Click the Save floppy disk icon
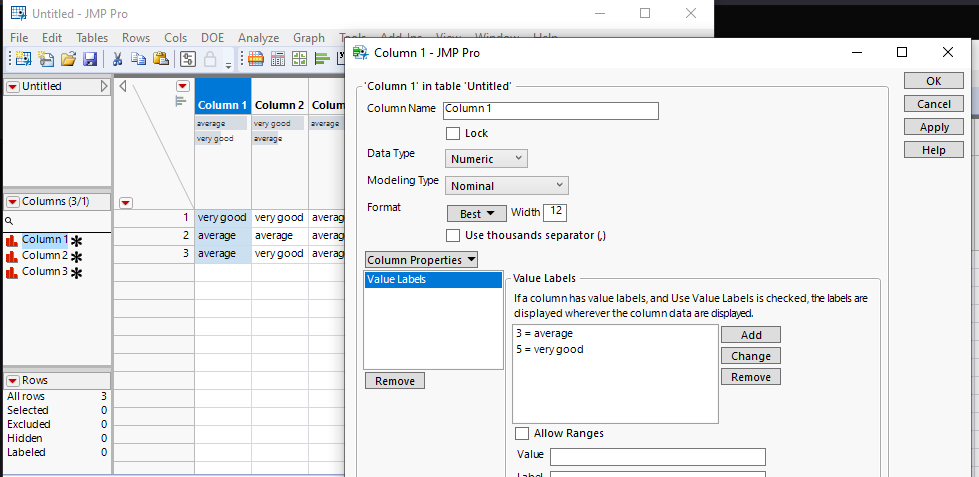Screen dimensions: 979x477 point(89,60)
